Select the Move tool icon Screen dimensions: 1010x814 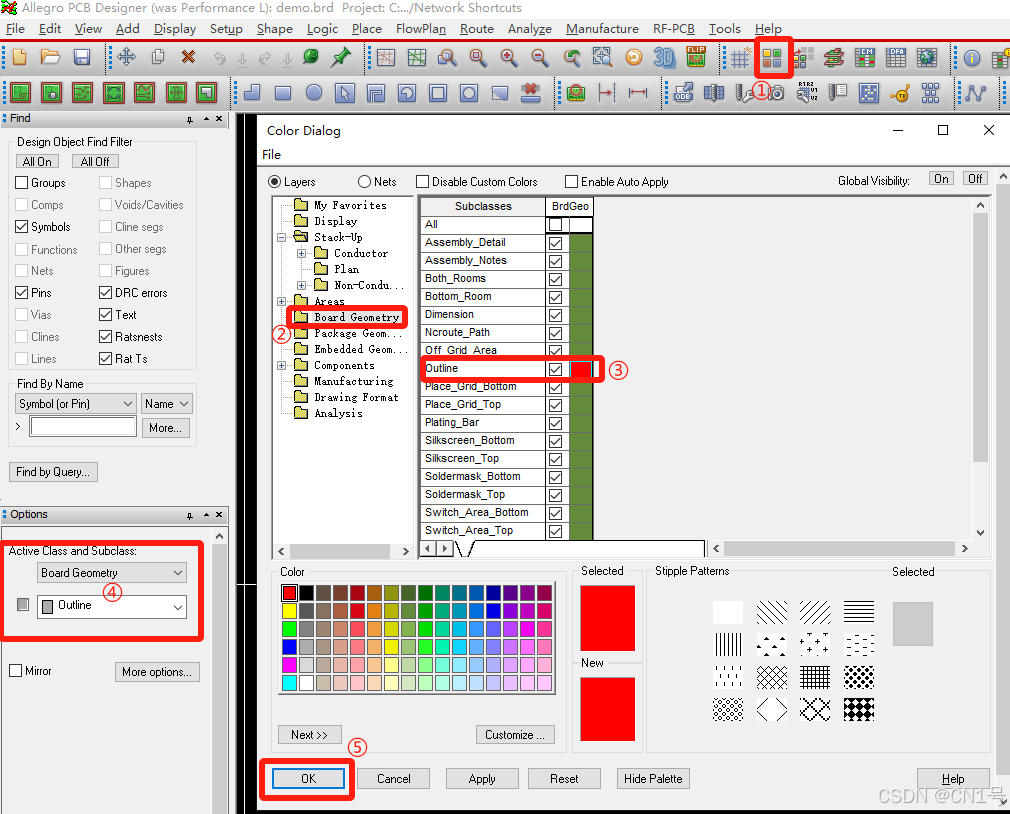(x=126, y=57)
